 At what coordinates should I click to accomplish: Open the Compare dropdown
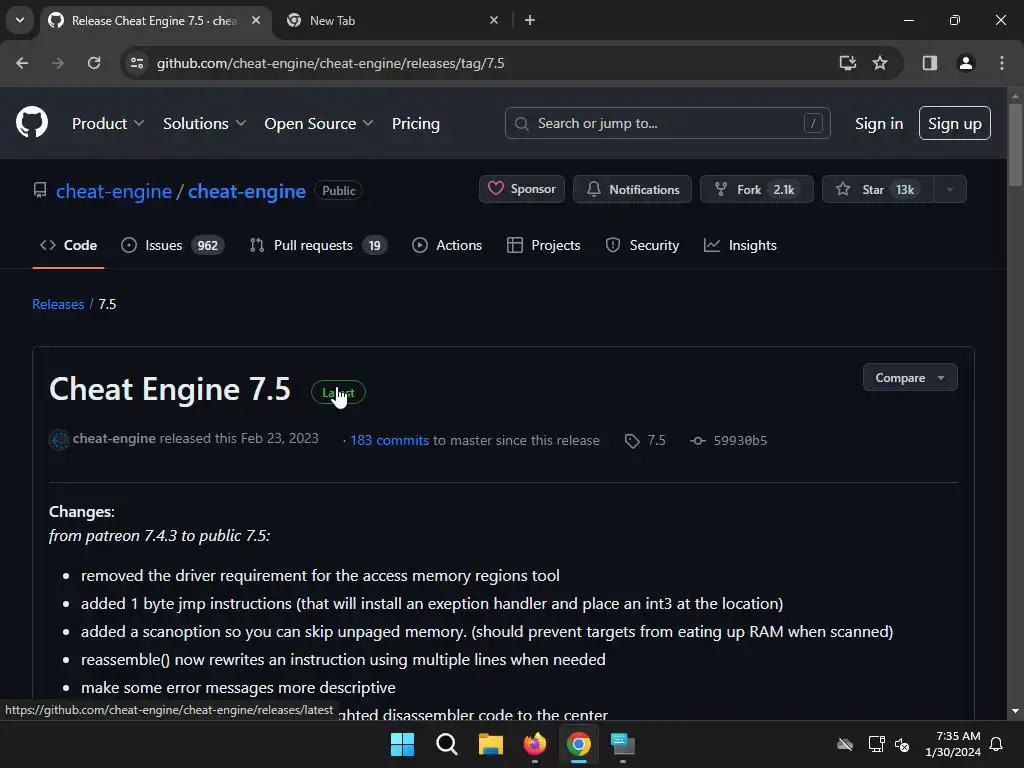coord(910,377)
